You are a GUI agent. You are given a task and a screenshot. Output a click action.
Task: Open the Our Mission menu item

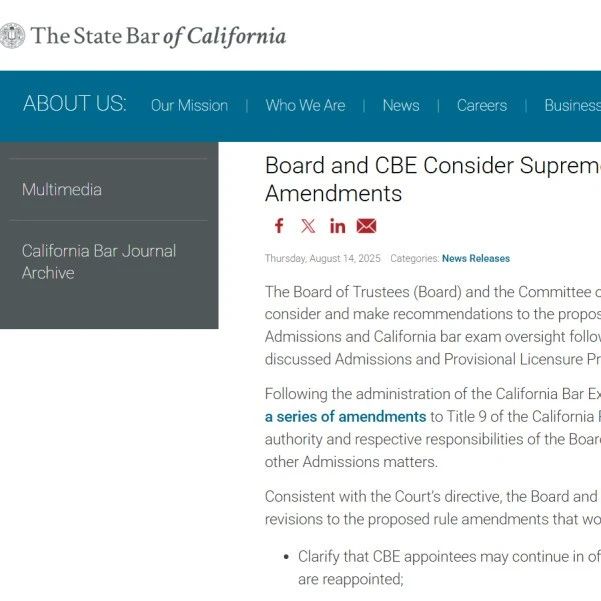tap(189, 105)
